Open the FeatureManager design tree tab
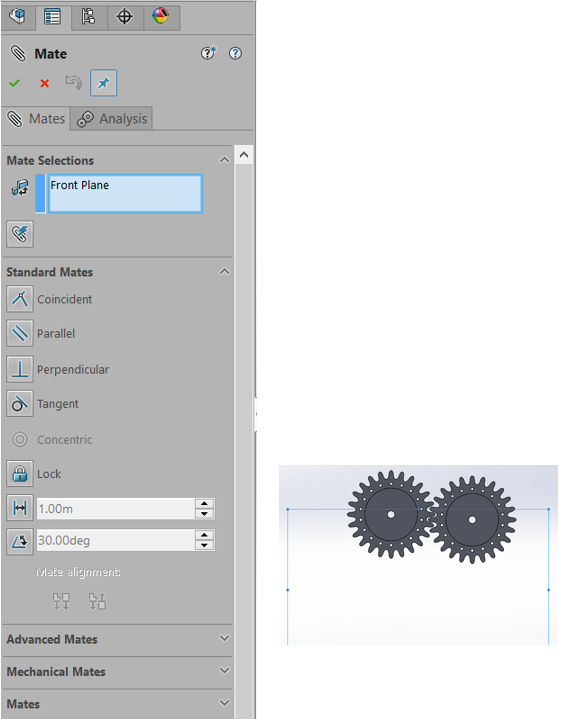 (x=18, y=17)
